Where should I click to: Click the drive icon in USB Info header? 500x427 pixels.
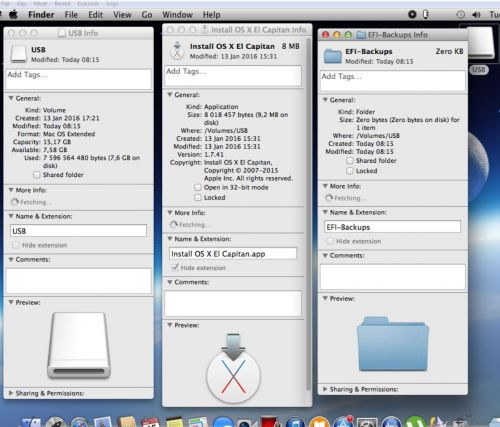click(x=18, y=54)
